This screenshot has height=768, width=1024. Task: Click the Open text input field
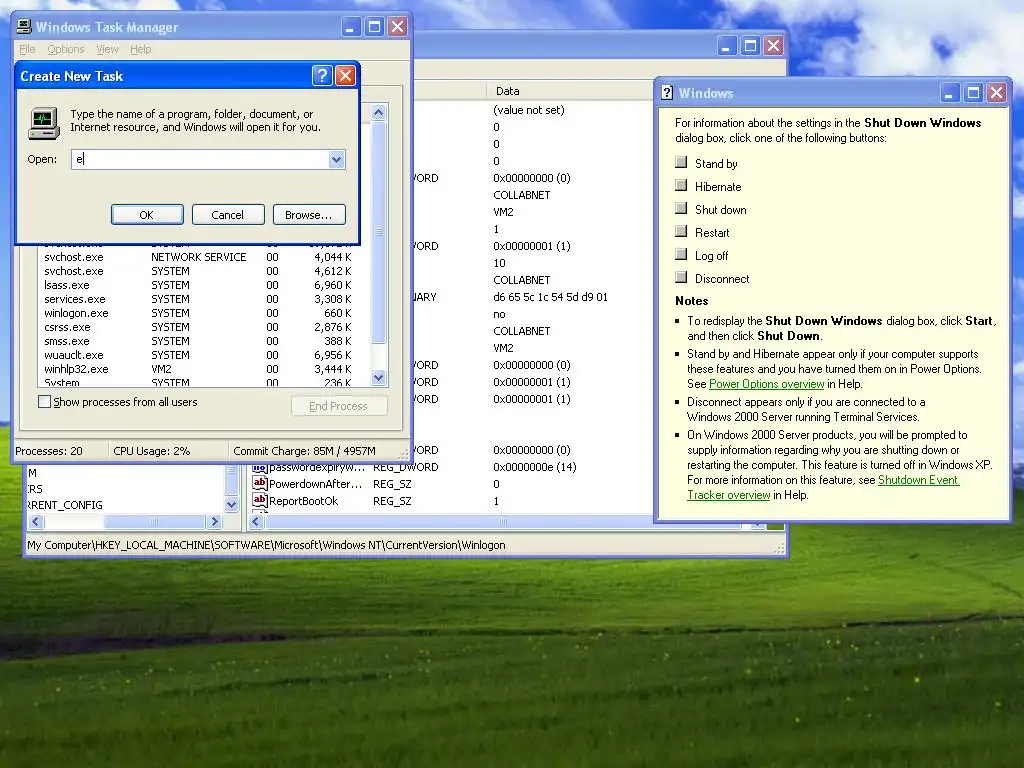coord(200,159)
